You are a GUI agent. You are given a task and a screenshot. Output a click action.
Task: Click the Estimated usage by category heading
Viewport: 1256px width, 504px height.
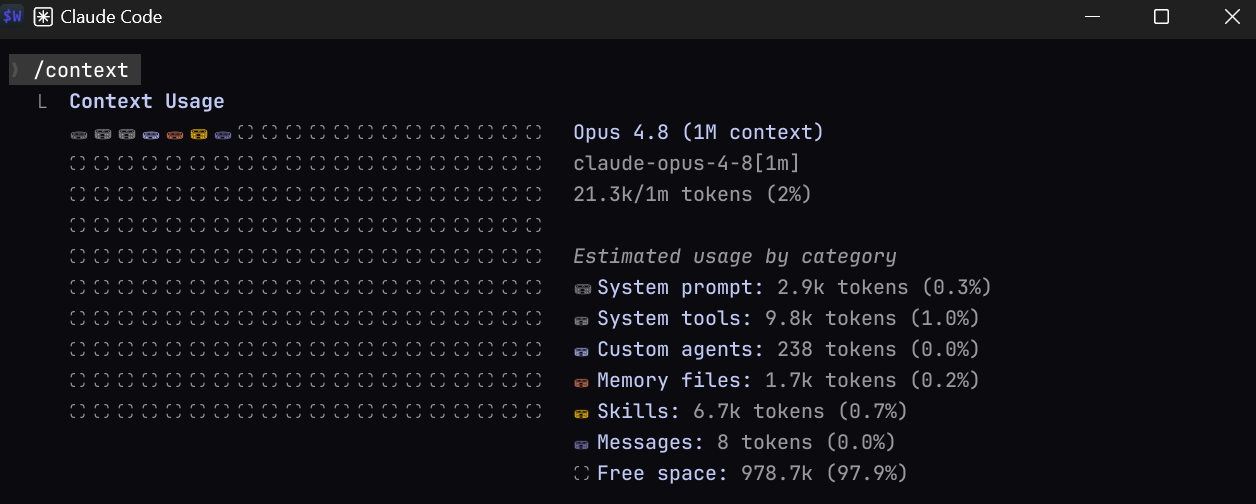tap(735, 257)
